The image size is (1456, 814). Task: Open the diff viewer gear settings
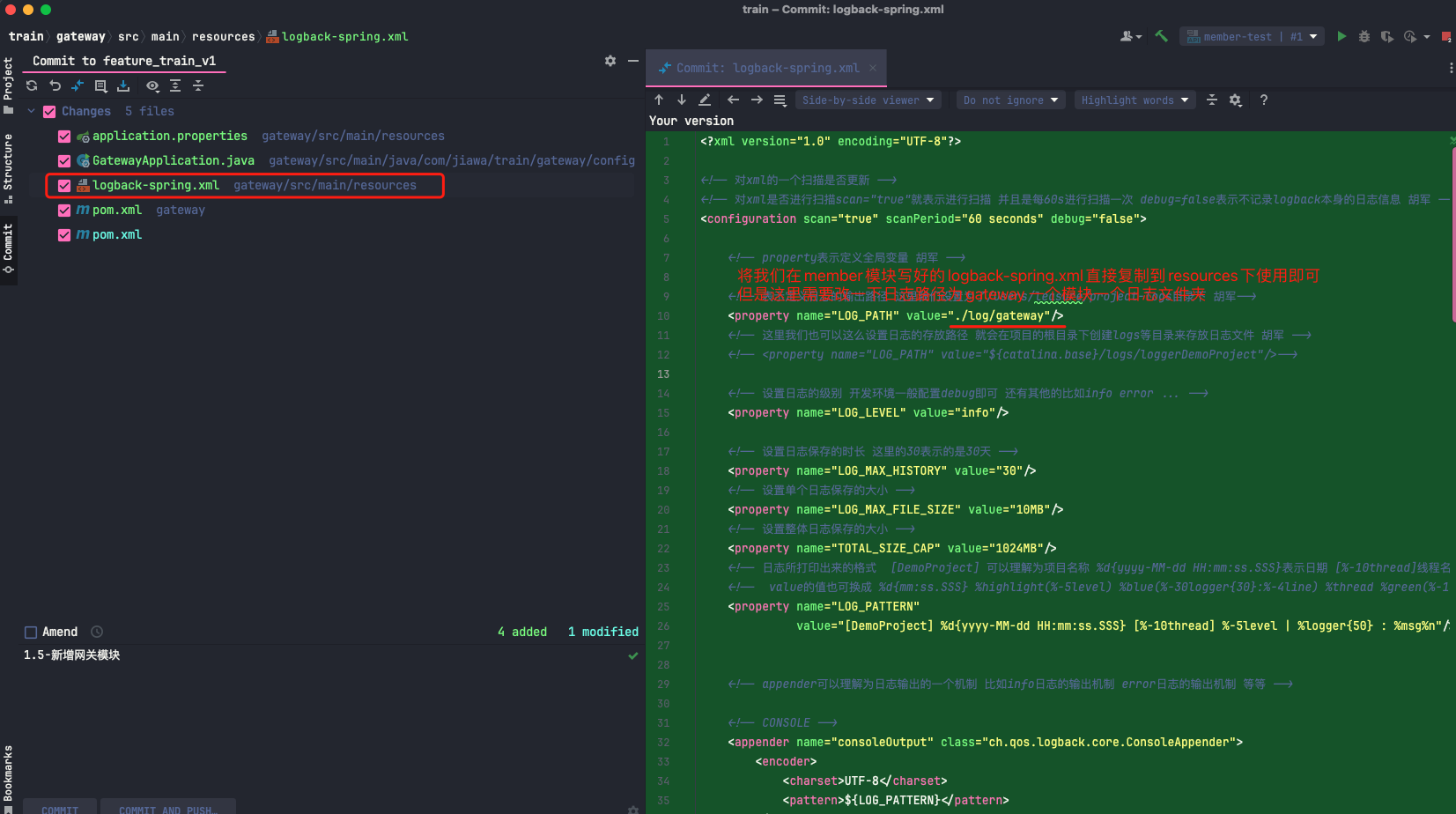[x=1236, y=100]
